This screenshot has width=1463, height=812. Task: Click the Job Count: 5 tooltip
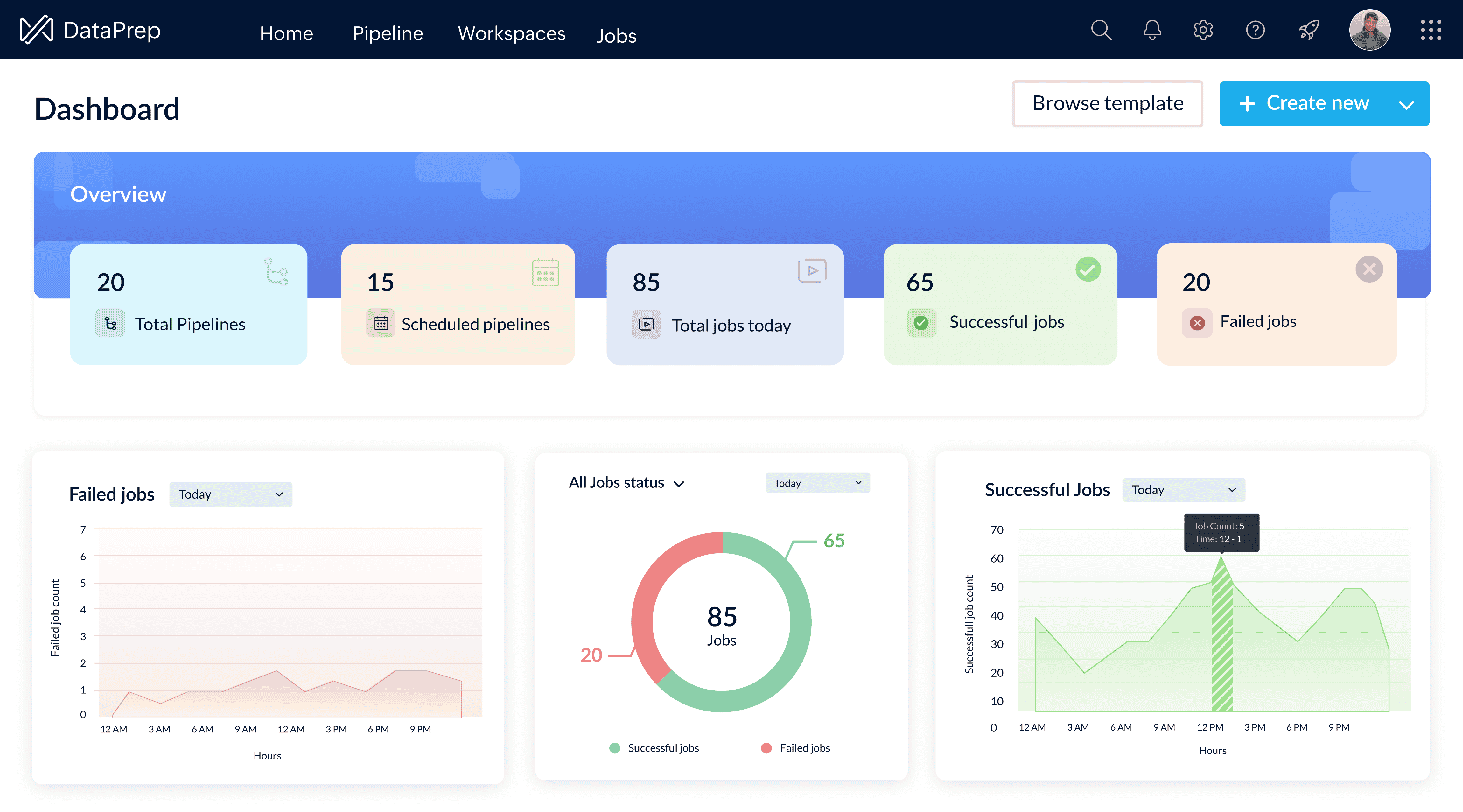tap(1221, 533)
